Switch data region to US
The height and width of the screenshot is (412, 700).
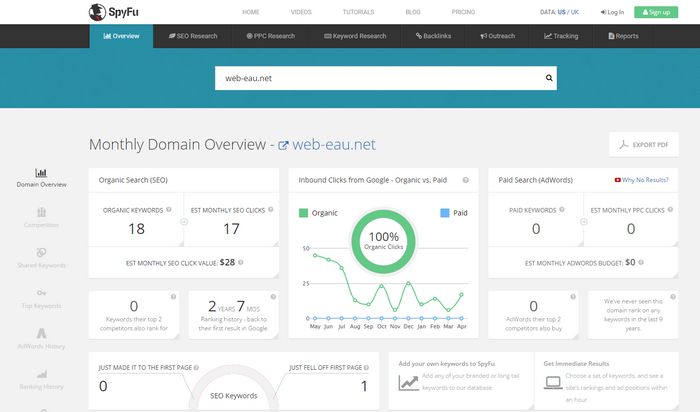pos(561,12)
